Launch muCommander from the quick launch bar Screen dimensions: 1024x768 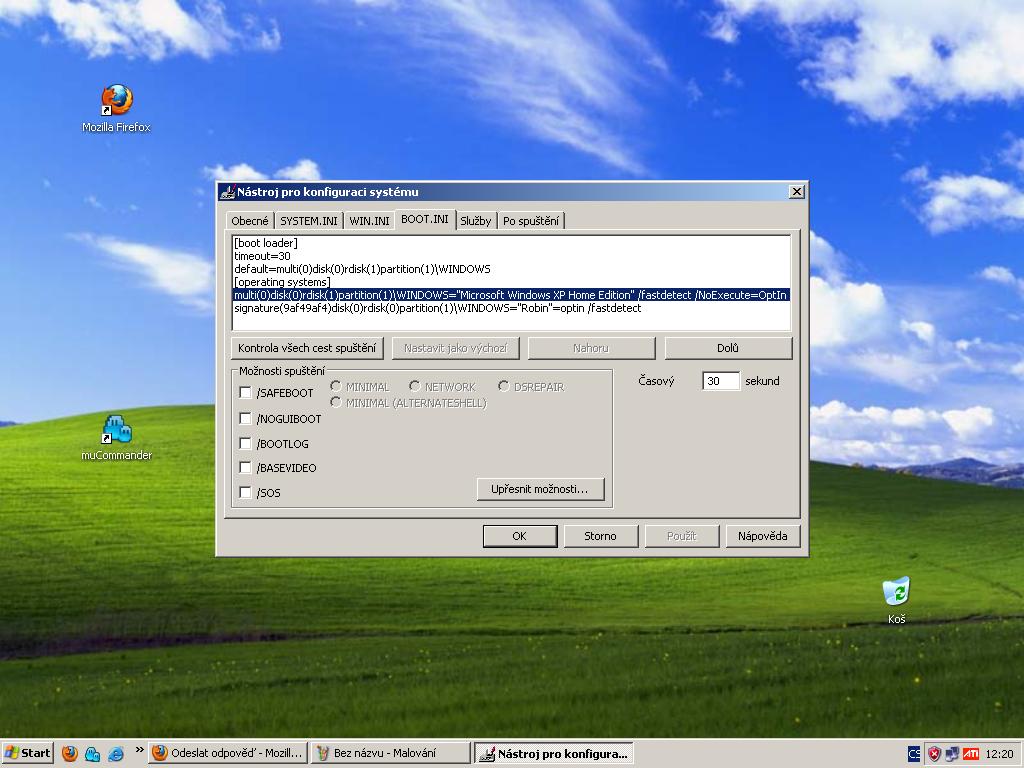(93, 754)
